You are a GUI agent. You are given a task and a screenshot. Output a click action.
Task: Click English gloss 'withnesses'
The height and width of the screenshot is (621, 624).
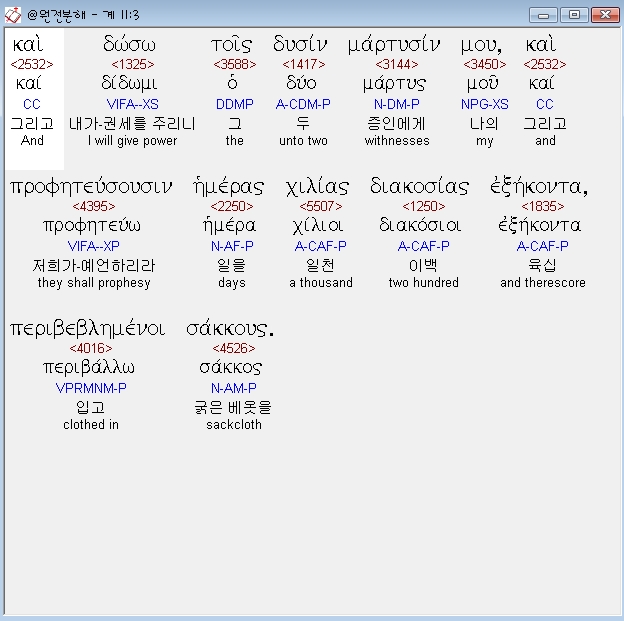[x=397, y=141]
